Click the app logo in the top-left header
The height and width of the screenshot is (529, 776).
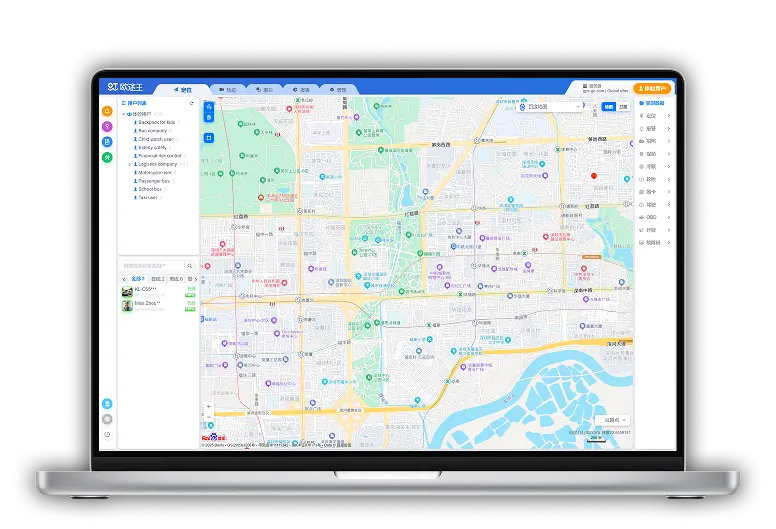[x=125, y=87]
